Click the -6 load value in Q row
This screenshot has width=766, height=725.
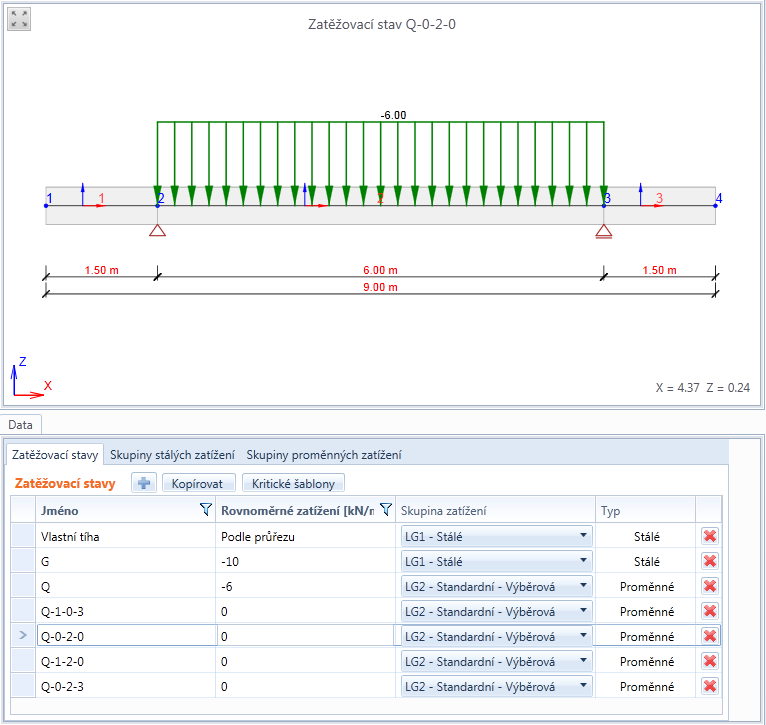305,586
